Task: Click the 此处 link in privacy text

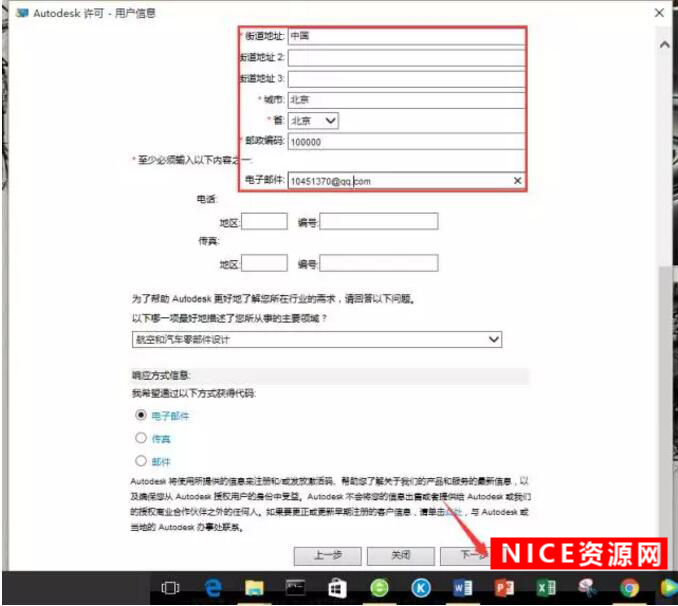Action: [x=454, y=512]
